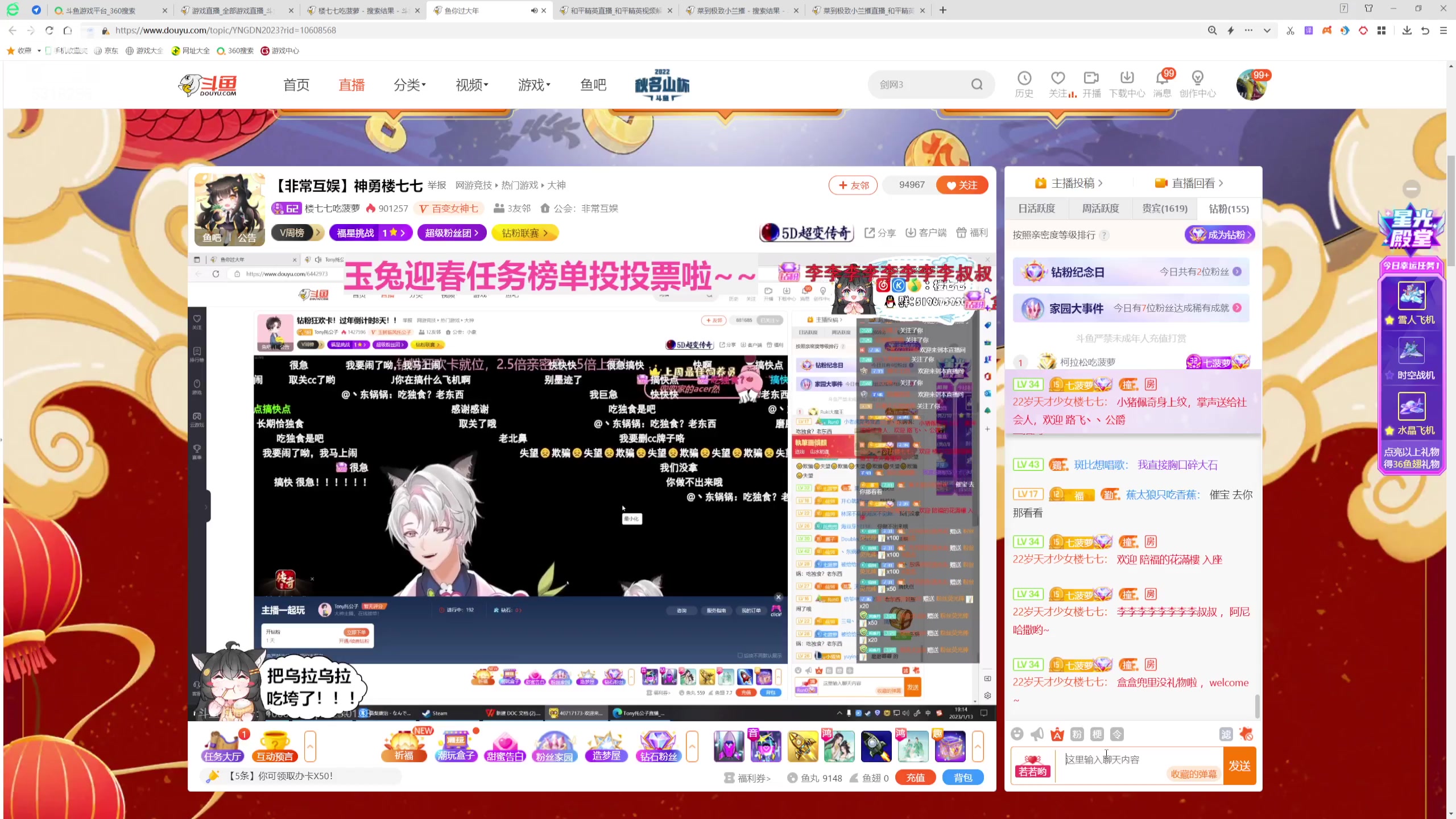Open the 祈福 blessing icon
Image resolution: width=1456 pixels, height=819 pixels.
point(404,746)
